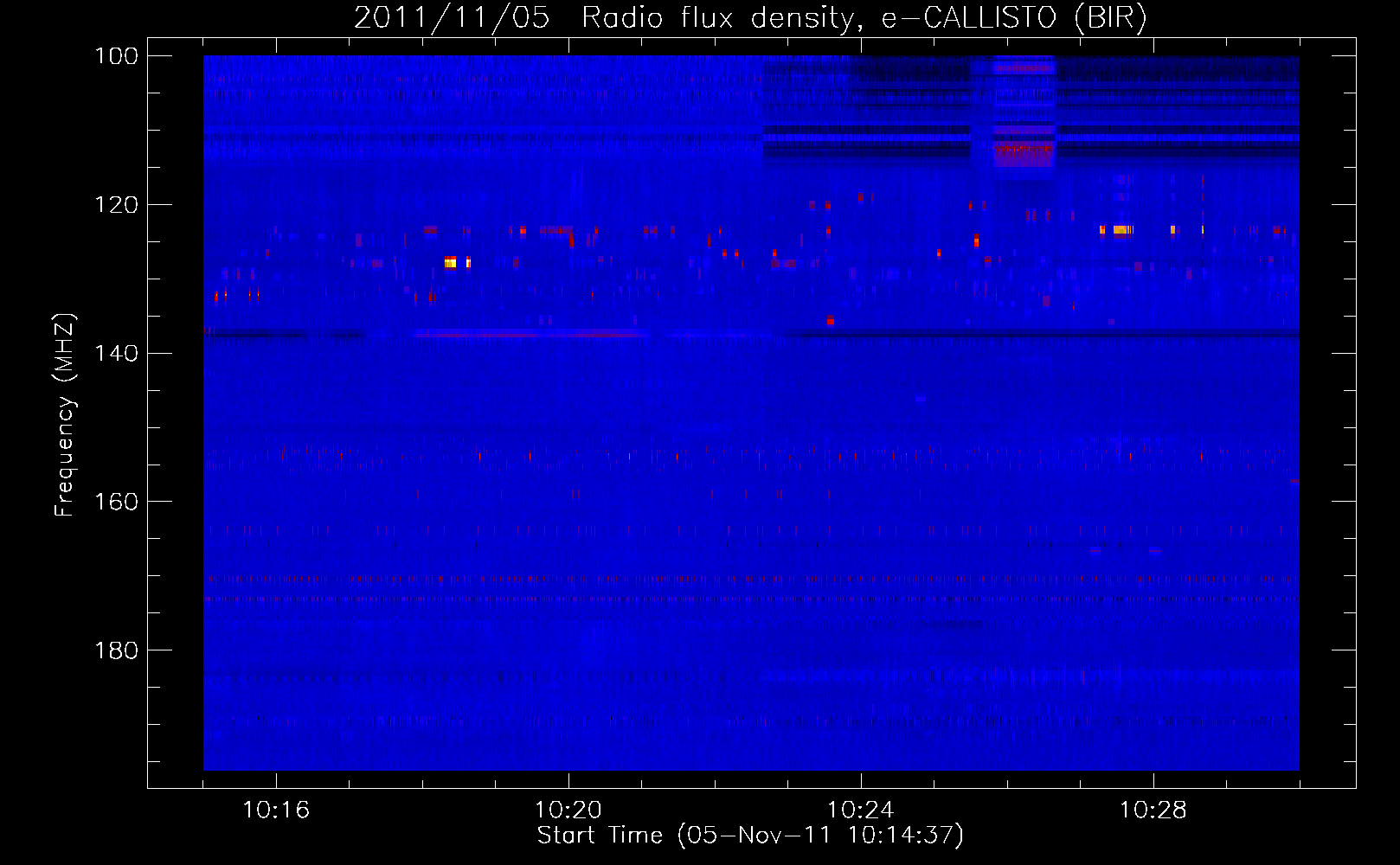Screen dimensions: 1400x865
Task: Click the 'Frequency (MHZ)' y-axis label
Action: pyautogui.click(x=65, y=415)
